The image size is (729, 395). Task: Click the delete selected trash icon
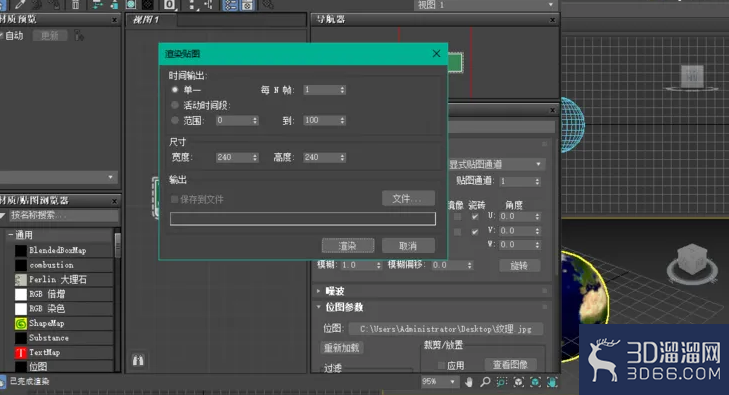(x=75, y=4)
